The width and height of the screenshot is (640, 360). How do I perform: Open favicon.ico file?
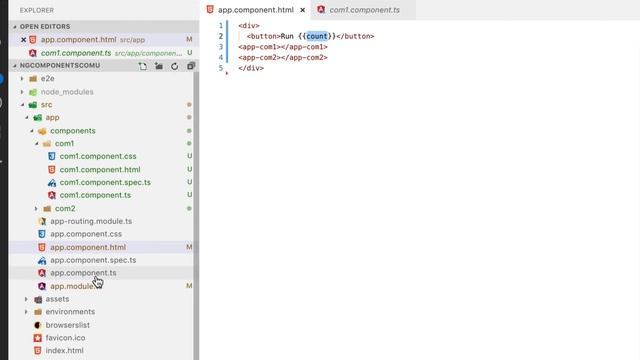coord(65,338)
